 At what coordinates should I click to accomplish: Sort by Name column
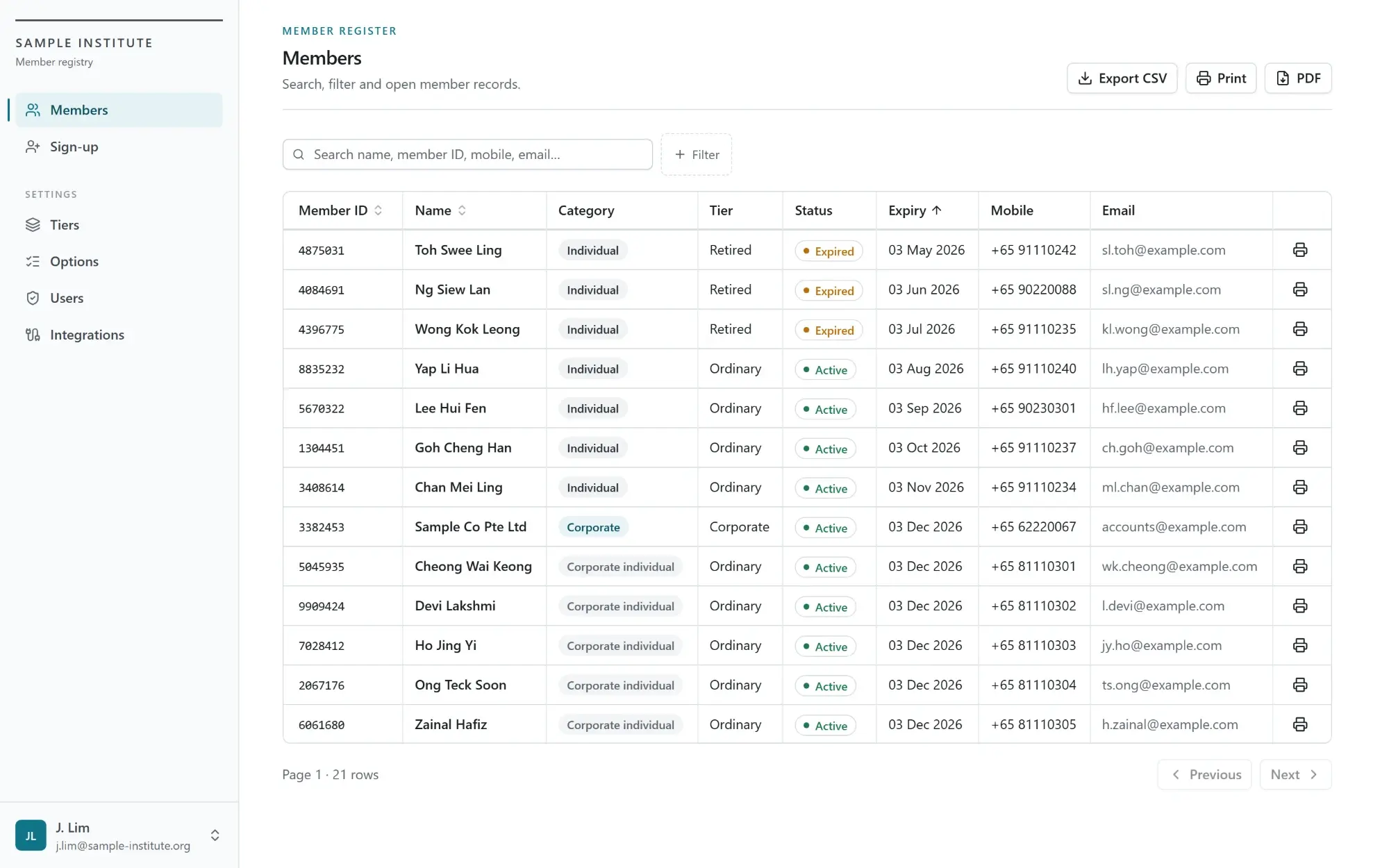440,210
